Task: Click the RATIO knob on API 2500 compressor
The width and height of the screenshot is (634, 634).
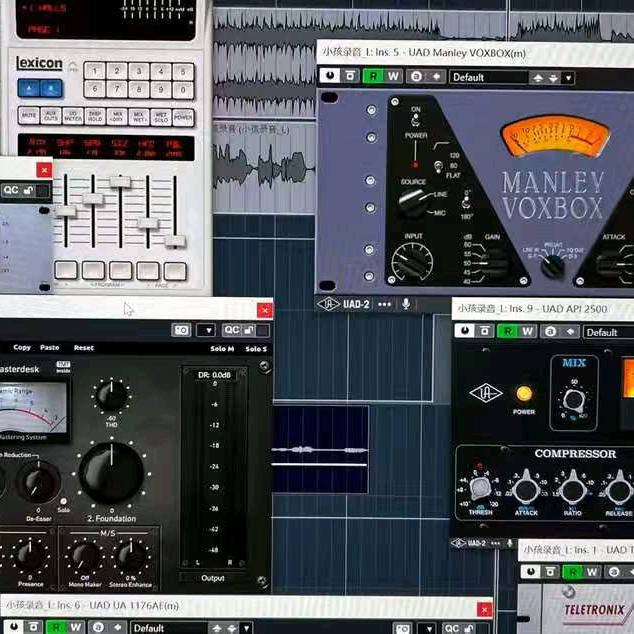Action: pyautogui.click(x=573, y=489)
